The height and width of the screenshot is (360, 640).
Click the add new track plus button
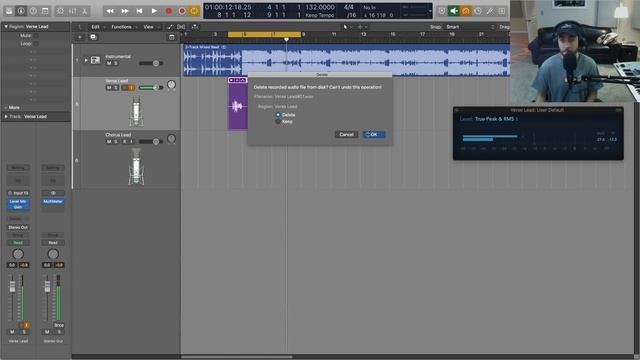80,37
